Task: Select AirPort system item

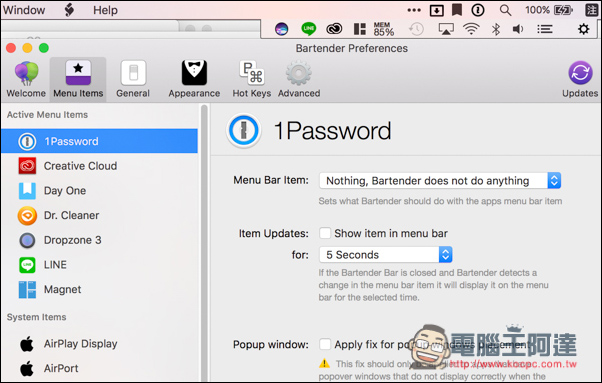Action: (x=99, y=368)
